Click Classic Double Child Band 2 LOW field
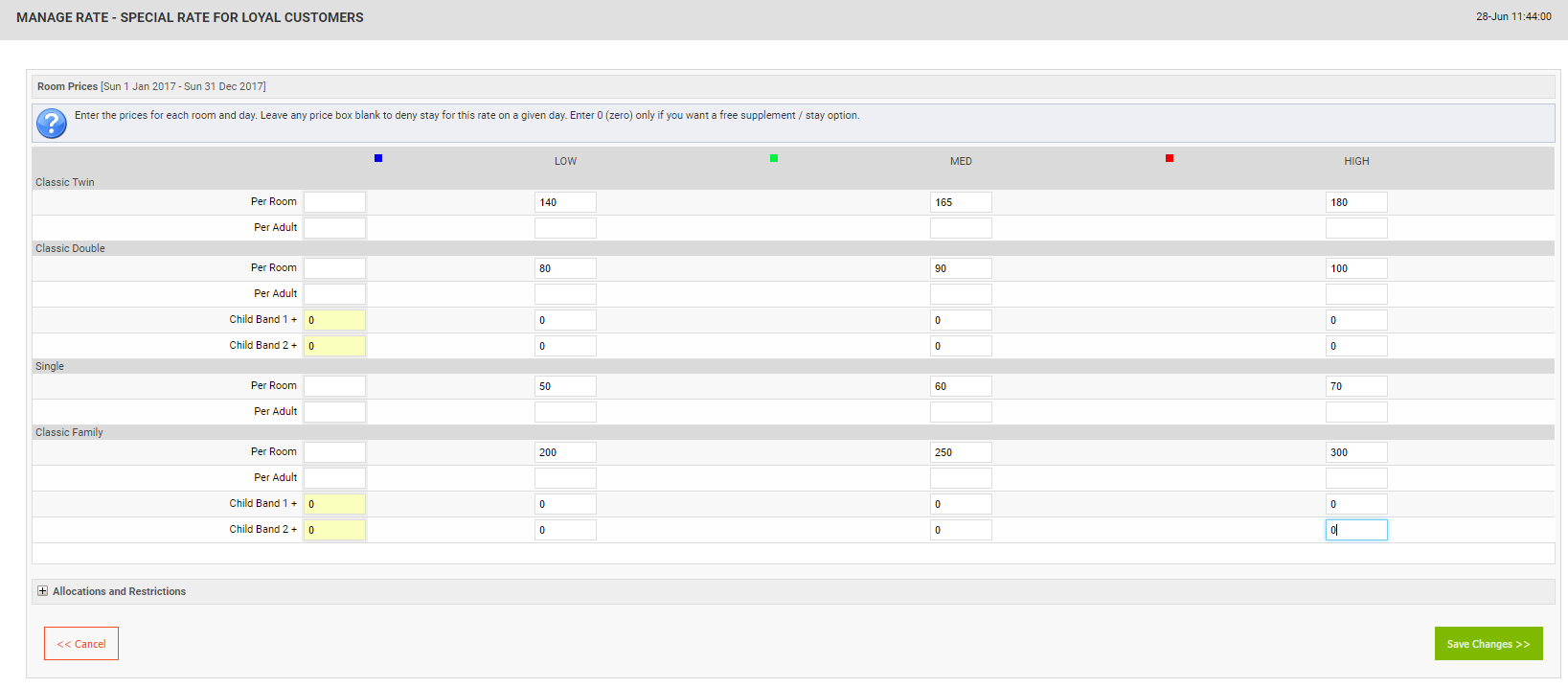The width and height of the screenshot is (1568, 688). pos(565,346)
